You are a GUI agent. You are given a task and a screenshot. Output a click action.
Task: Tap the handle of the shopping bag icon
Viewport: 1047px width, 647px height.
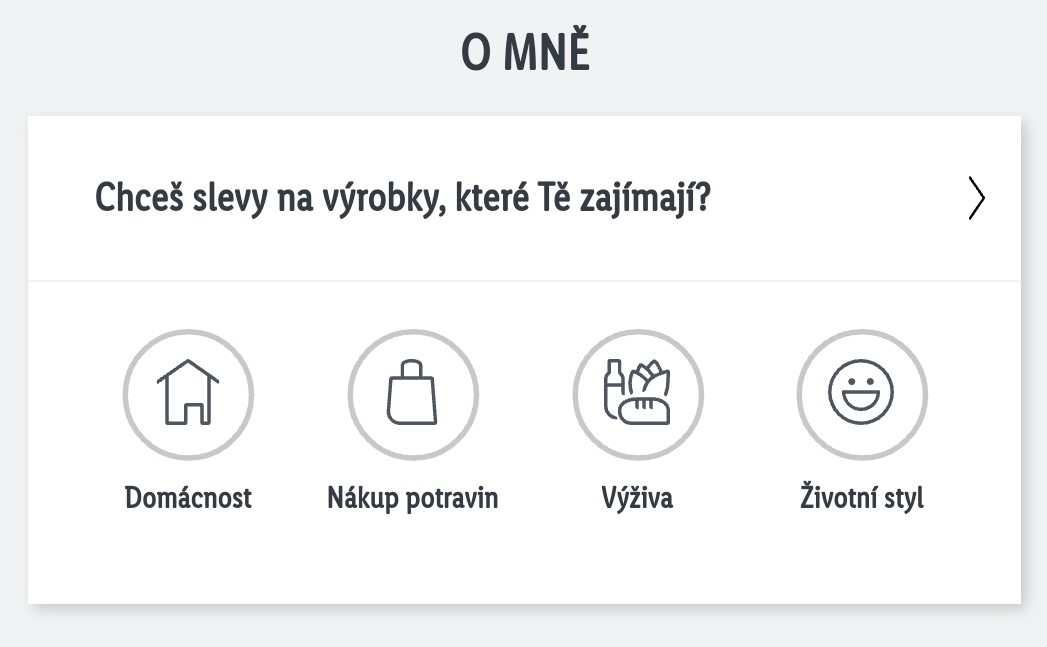412,369
